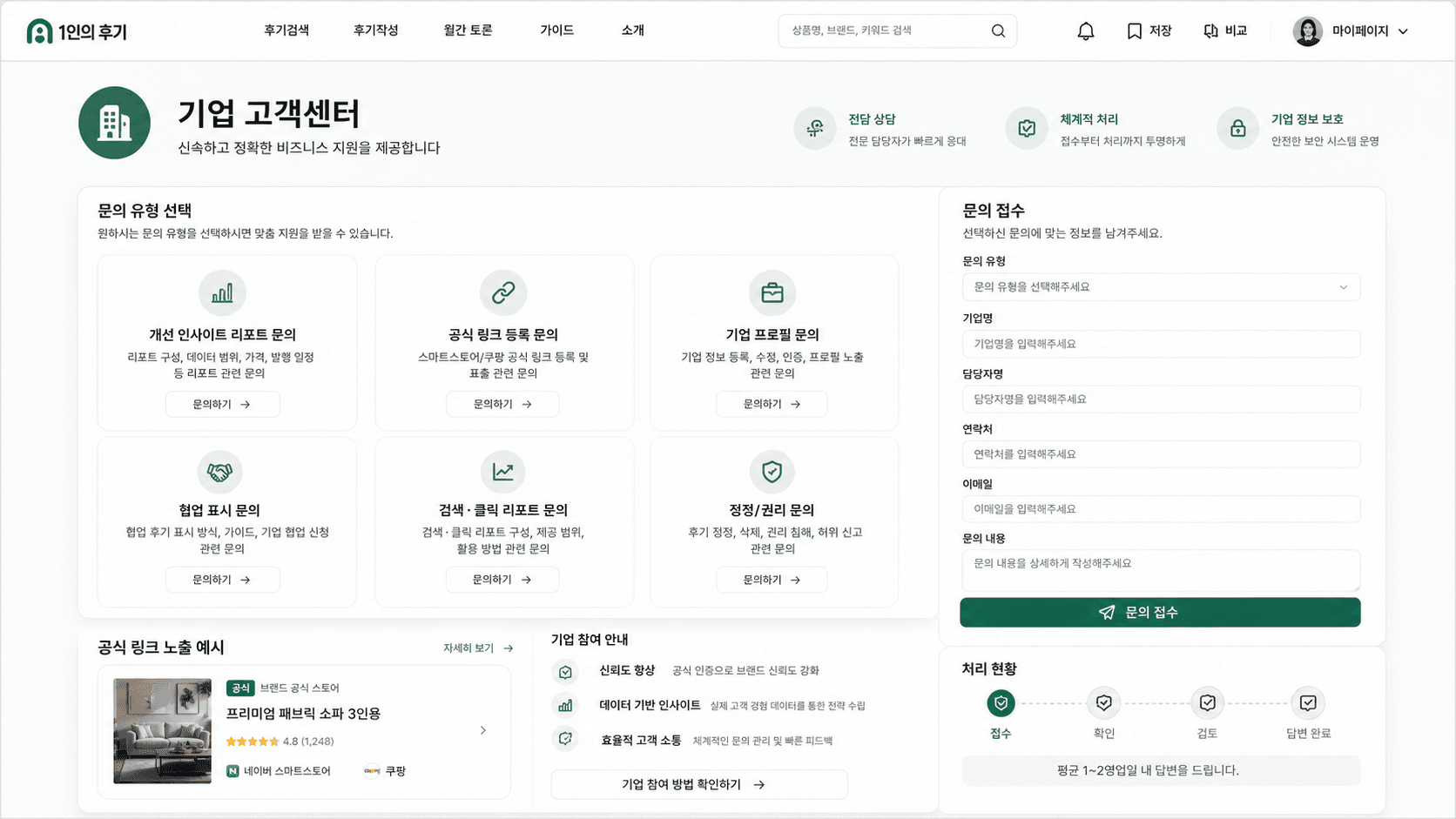
Task: Click 문의하기 under 협업 표시 문의
Action: click(223, 580)
